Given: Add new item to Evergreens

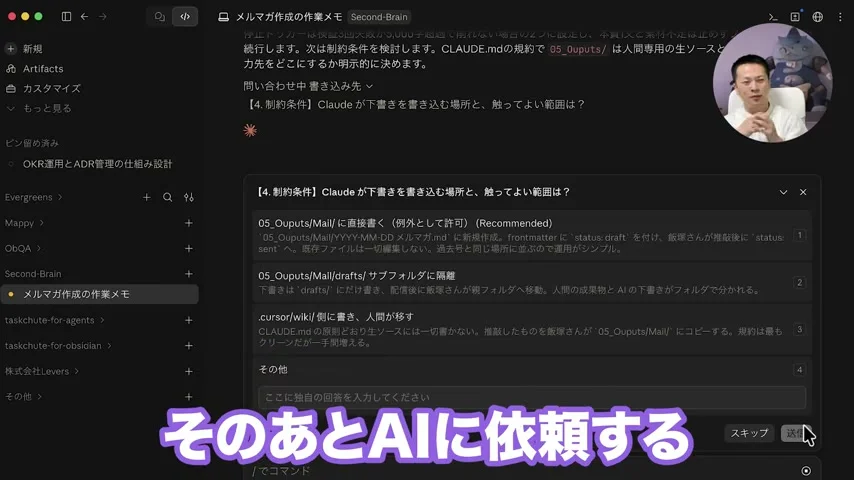Looking at the screenshot, I should click(x=147, y=197).
